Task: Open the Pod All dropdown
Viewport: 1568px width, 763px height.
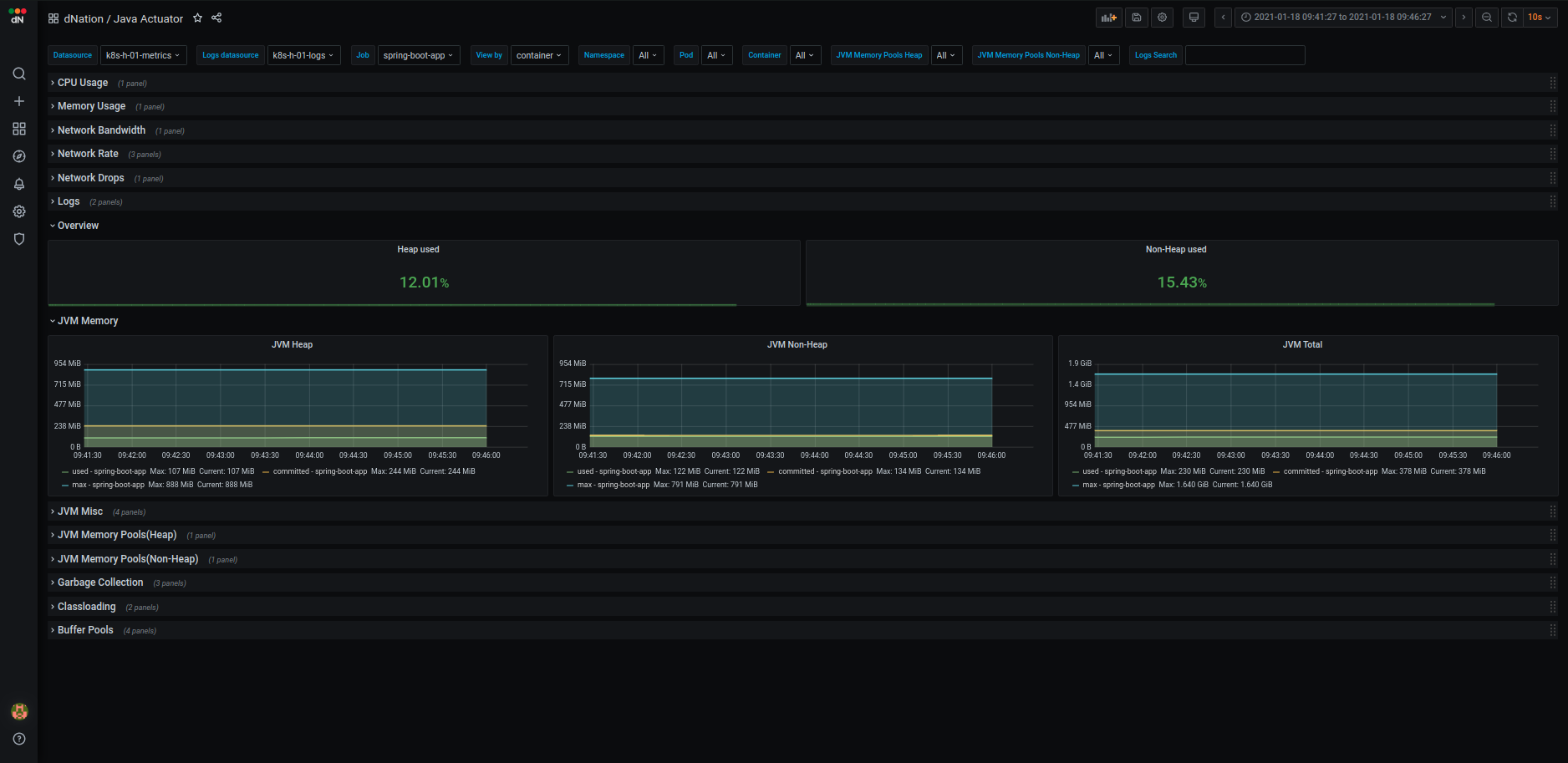Action: pyautogui.click(x=716, y=55)
